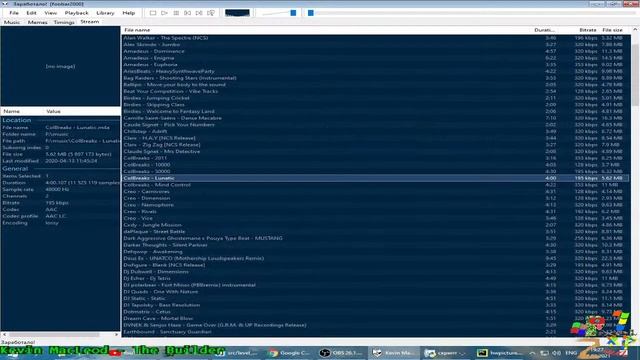Image resolution: width=640 pixels, height=360 pixels.
Task: Select track Birdies - Skipping Class
Action: point(376,104)
